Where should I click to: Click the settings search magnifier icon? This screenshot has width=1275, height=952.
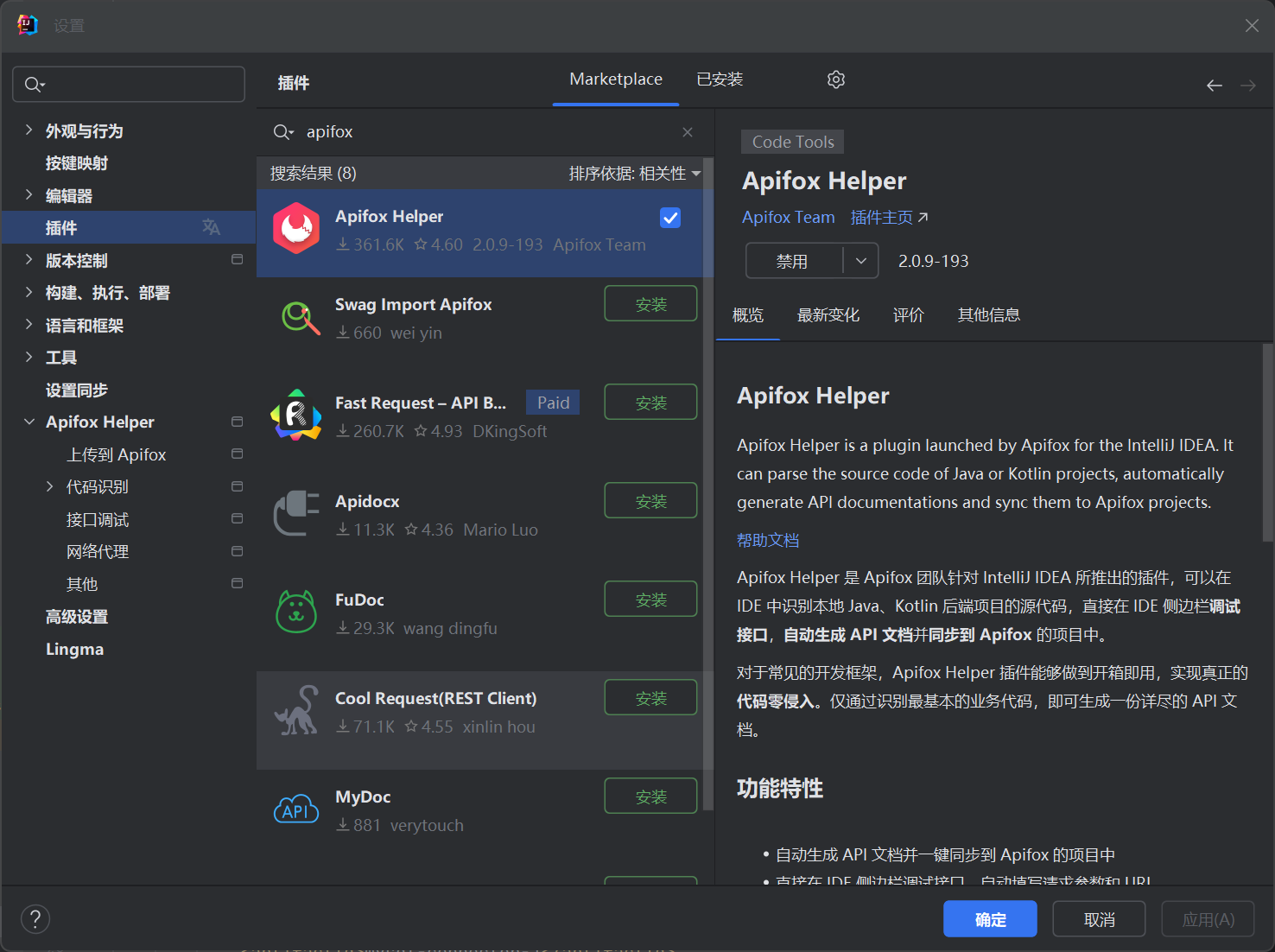pyautogui.click(x=34, y=84)
